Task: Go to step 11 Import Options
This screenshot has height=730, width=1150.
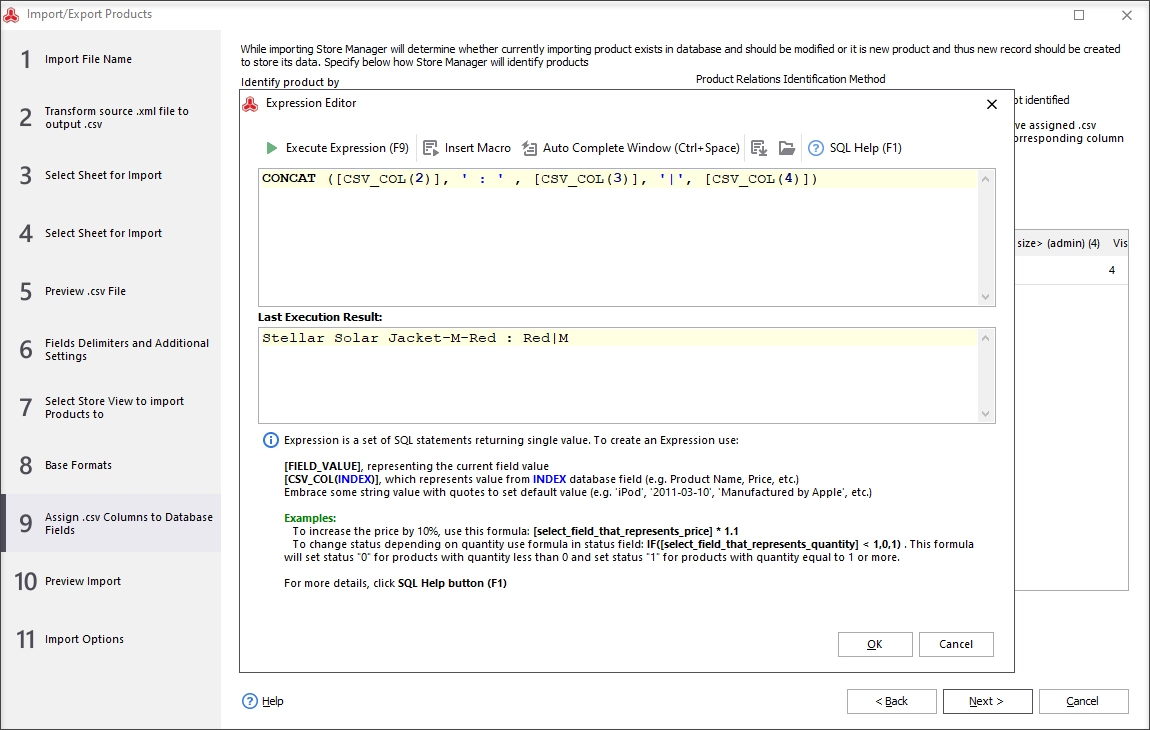Action: point(110,639)
